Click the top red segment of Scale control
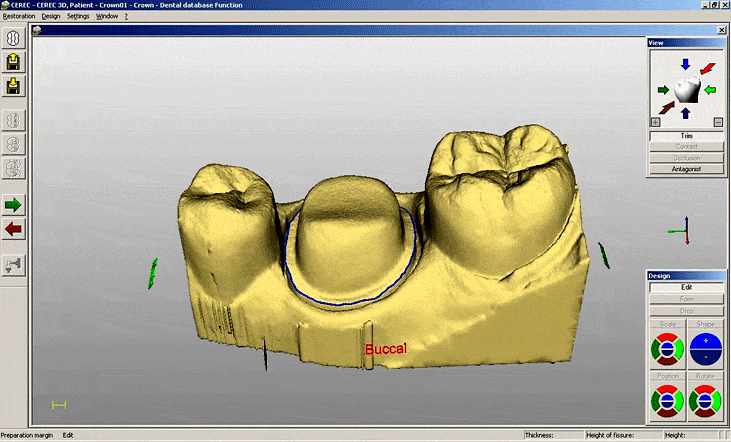 coord(666,338)
